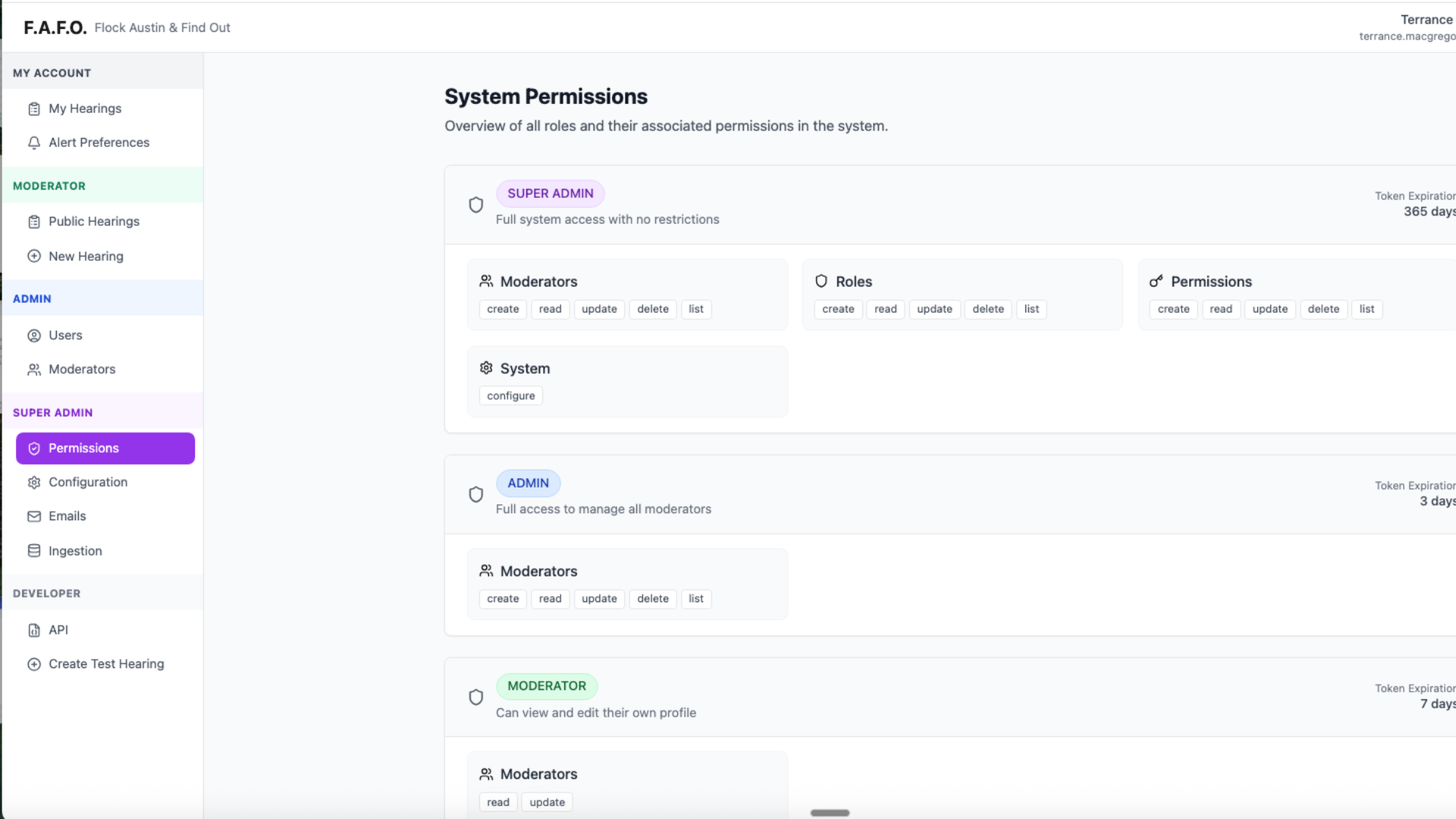The height and width of the screenshot is (819, 1456).
Task: Click the Ingestion database icon
Action: tap(34, 551)
